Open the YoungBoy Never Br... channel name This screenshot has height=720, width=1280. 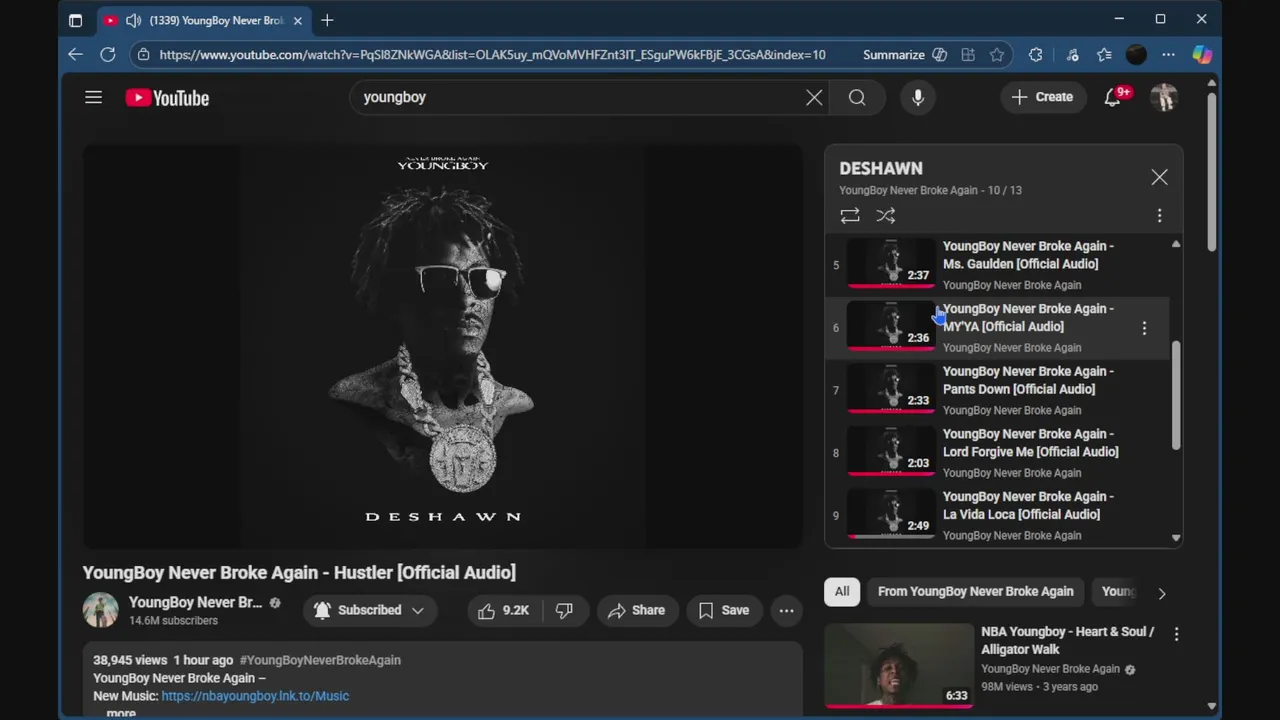[x=195, y=602]
